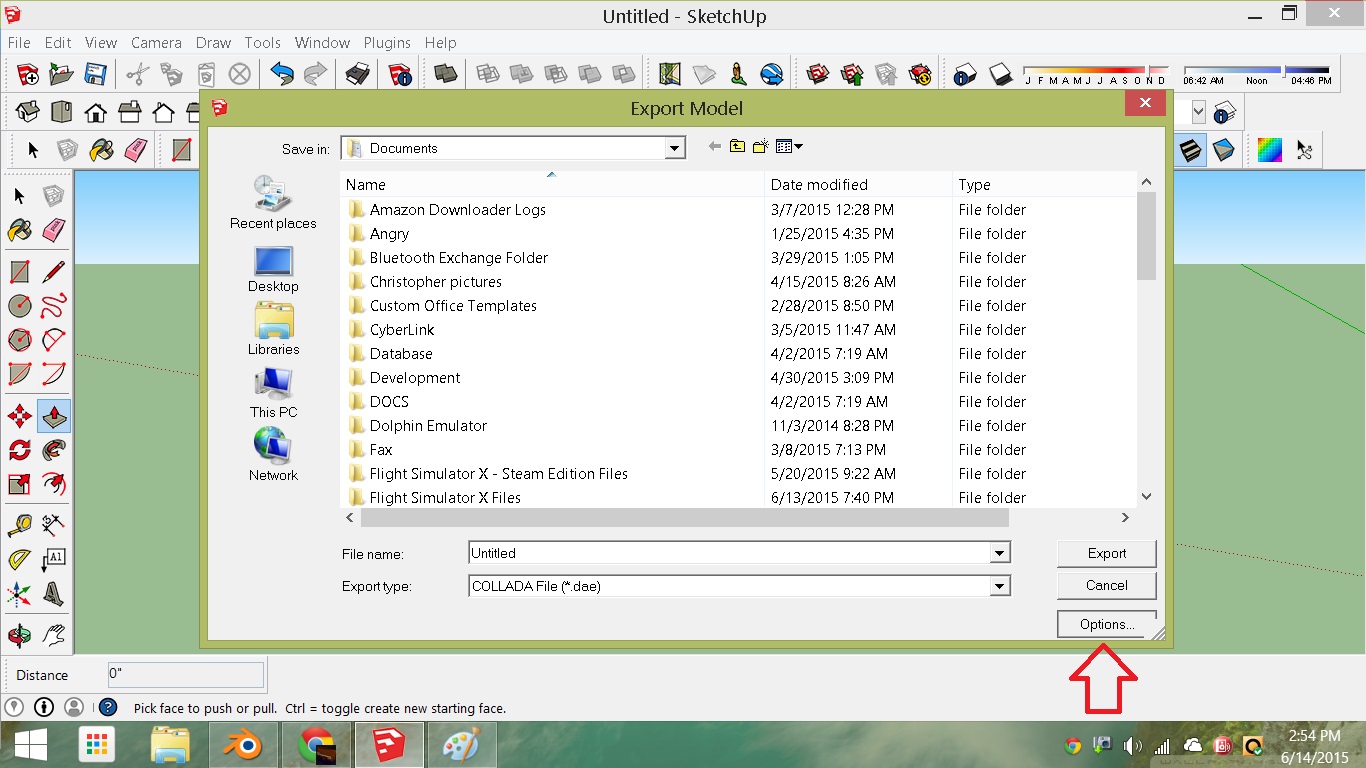The height and width of the screenshot is (768, 1366).
Task: Click the Distance measurement field
Action: 186,675
